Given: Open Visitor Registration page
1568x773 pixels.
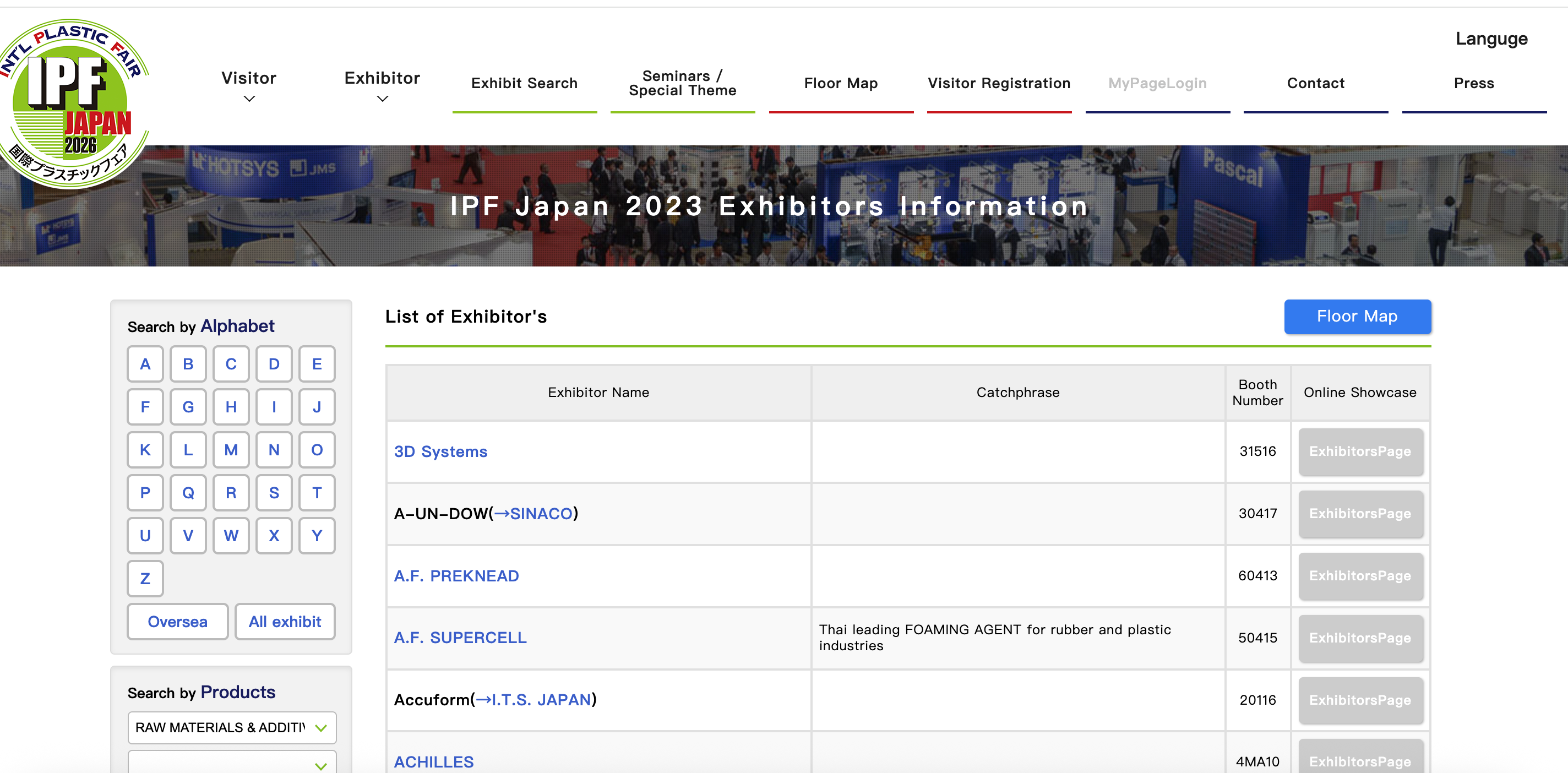Looking at the screenshot, I should click(x=998, y=83).
